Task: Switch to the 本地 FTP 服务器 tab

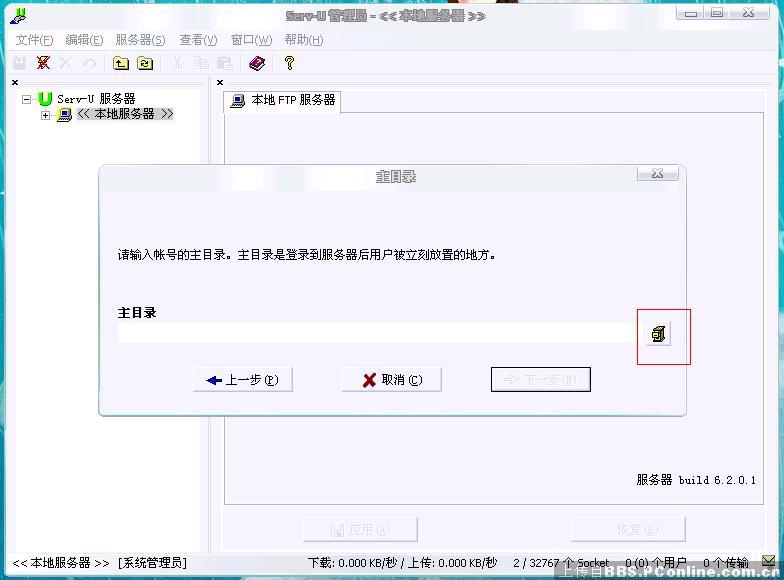Action: (283, 101)
